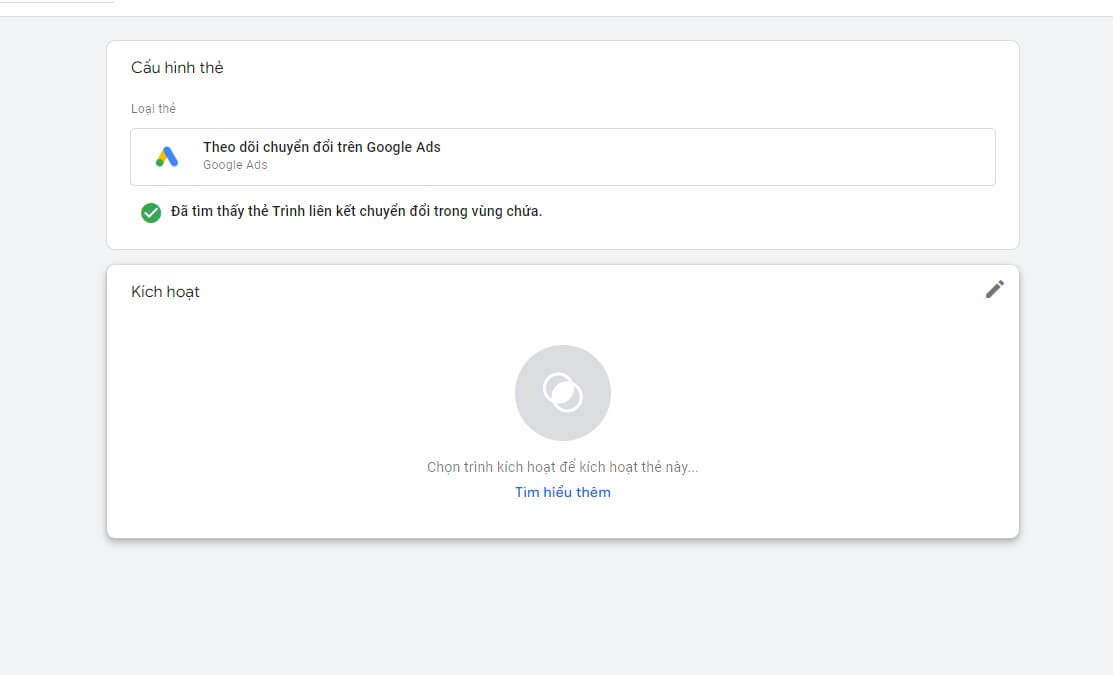Select the Theo dõi chuyển đổi trên Google Ads row
The width and height of the screenshot is (1113, 675).
click(563, 156)
